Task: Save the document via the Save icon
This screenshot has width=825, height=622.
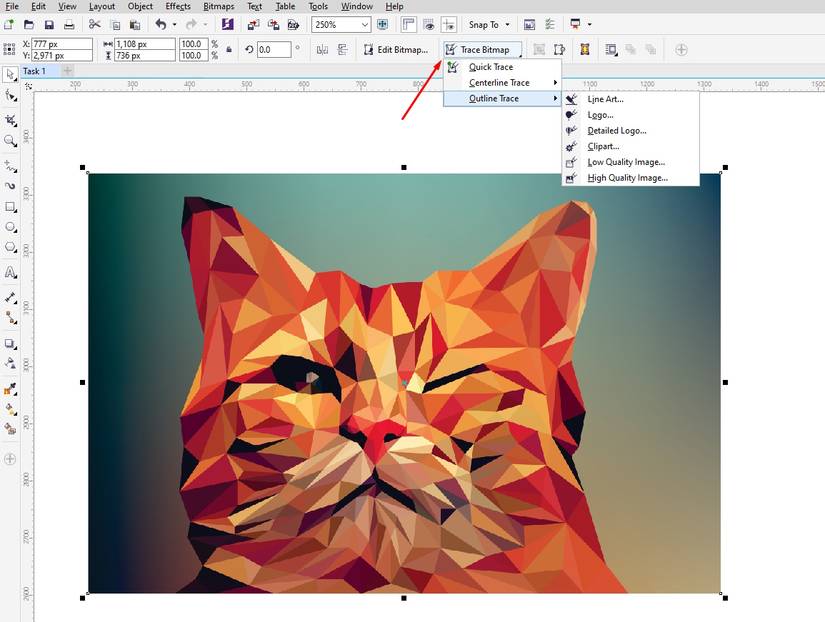Action: pos(48,24)
